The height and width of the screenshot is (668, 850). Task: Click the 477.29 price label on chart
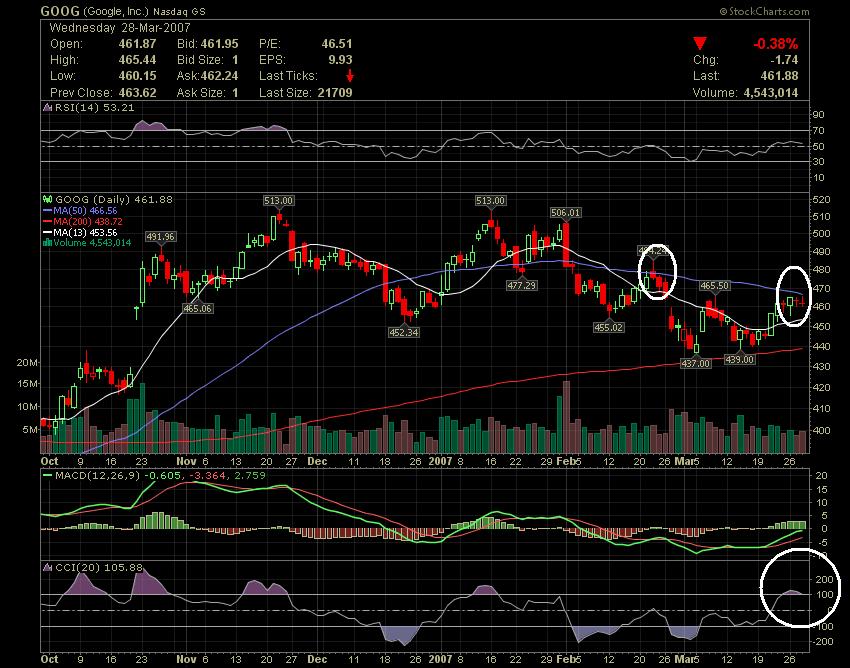point(521,285)
